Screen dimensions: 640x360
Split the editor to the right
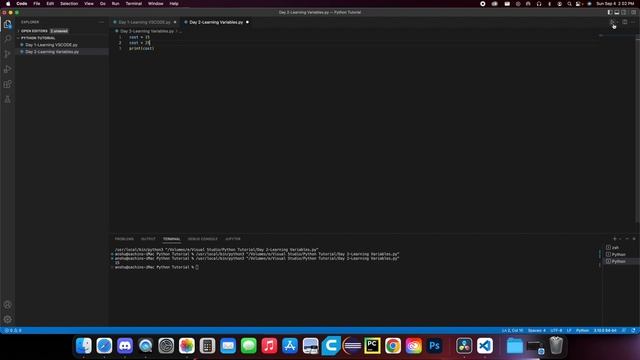coord(625,22)
